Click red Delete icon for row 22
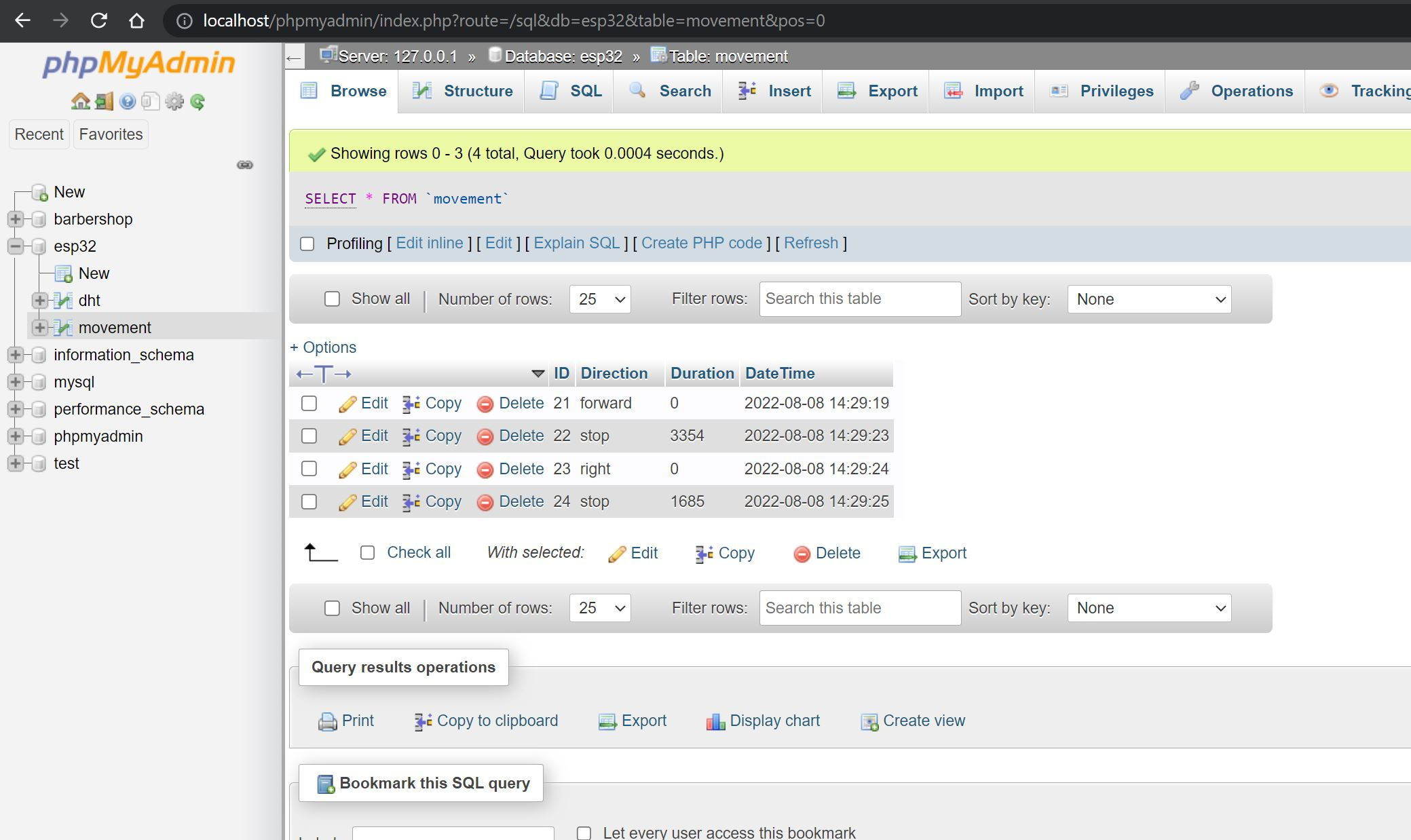This screenshot has height=840, width=1411. coord(485,436)
